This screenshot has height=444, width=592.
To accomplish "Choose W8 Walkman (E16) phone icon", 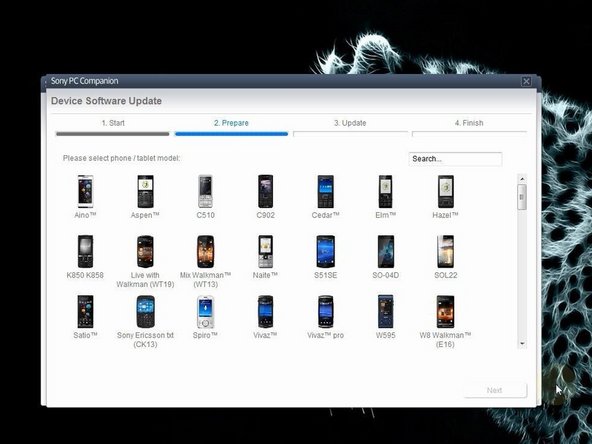I will (x=446, y=311).
